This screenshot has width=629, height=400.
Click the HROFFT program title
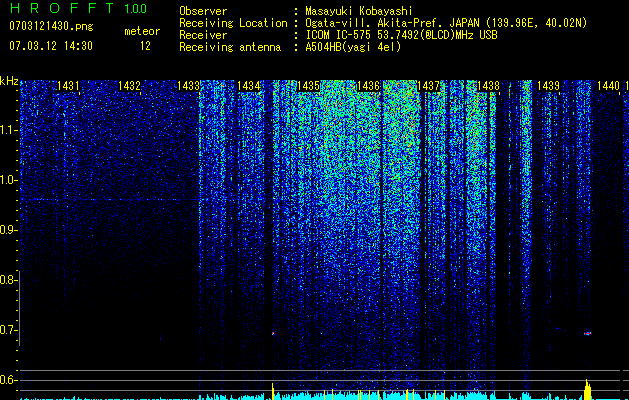[x=62, y=8]
